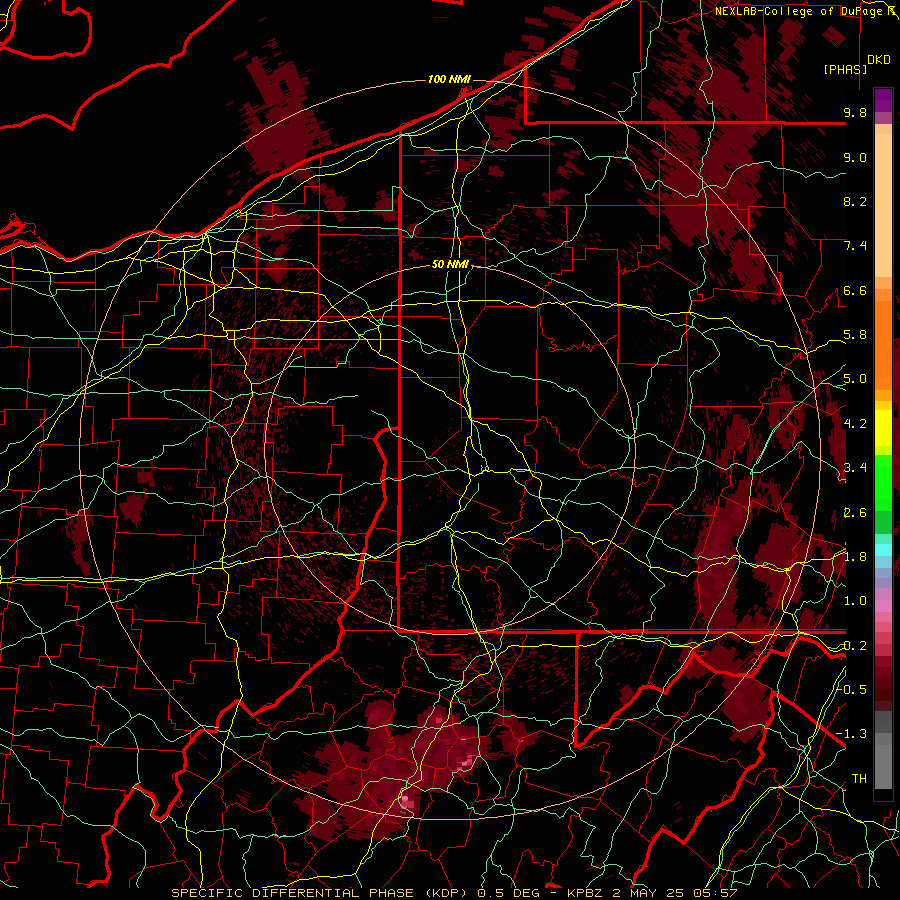Screen dimensions: 900x900
Task: Click the 5.8 value on color scale
Action: (x=855, y=335)
